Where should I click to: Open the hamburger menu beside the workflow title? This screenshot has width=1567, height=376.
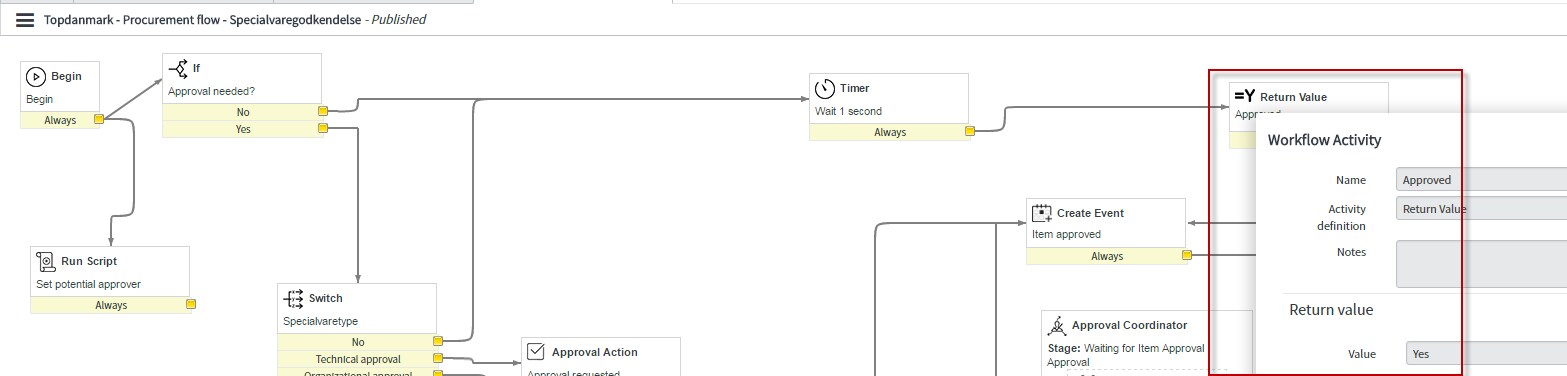pyautogui.click(x=25, y=19)
